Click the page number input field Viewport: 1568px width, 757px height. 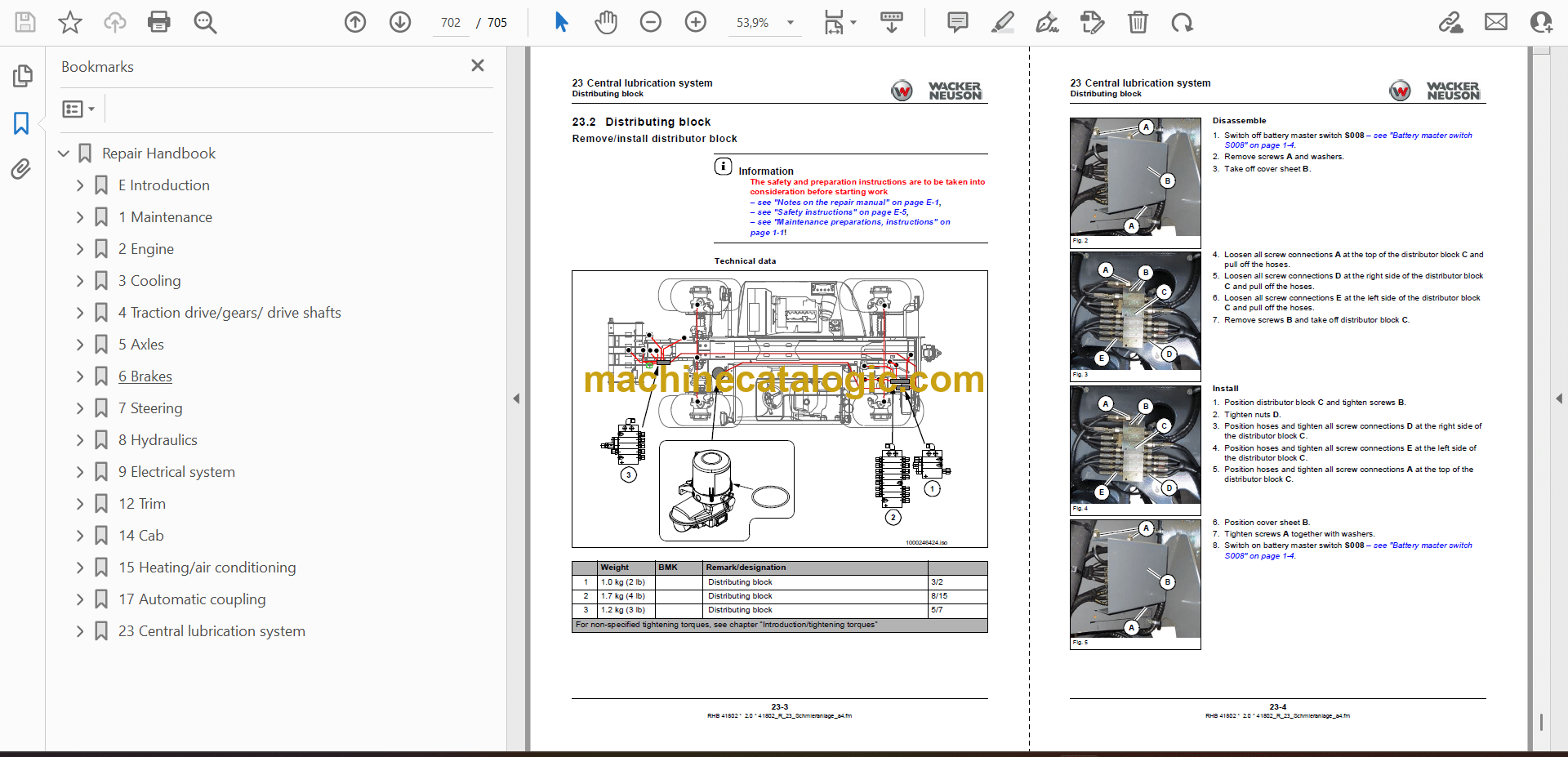(x=451, y=23)
